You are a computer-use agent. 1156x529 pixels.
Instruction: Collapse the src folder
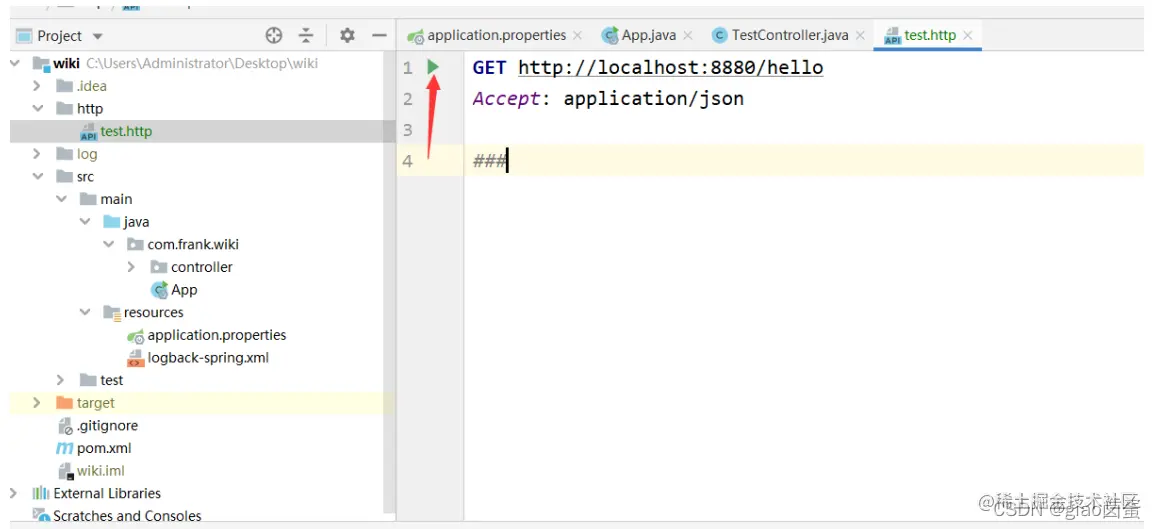point(38,177)
